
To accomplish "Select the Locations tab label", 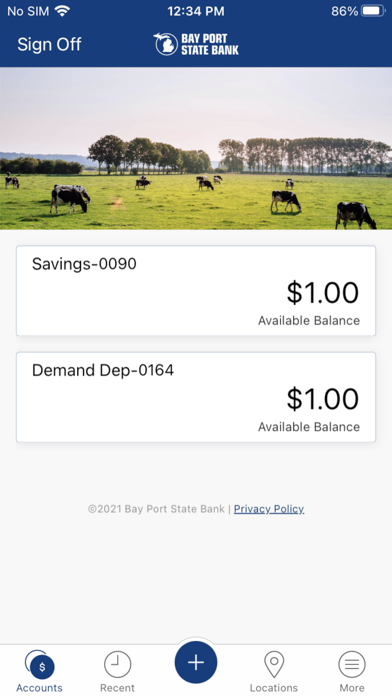I will (274, 688).
